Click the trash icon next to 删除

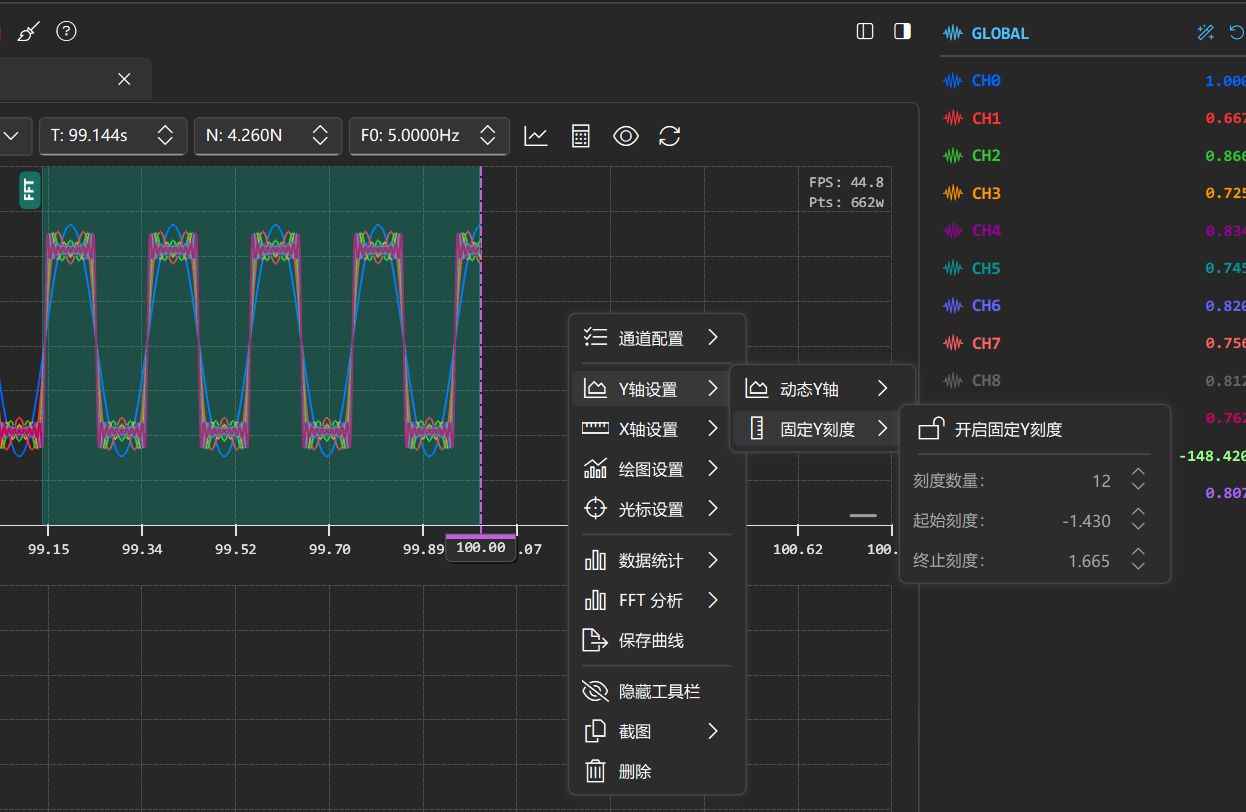595,772
